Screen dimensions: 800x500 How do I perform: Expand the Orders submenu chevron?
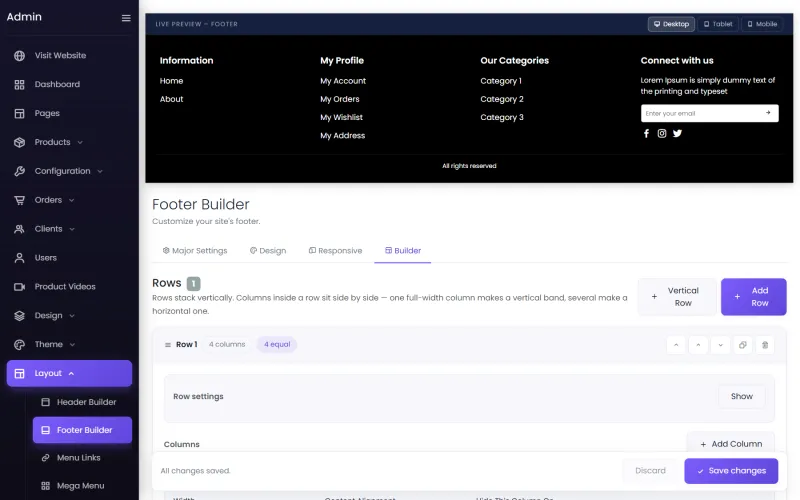click(x=71, y=200)
